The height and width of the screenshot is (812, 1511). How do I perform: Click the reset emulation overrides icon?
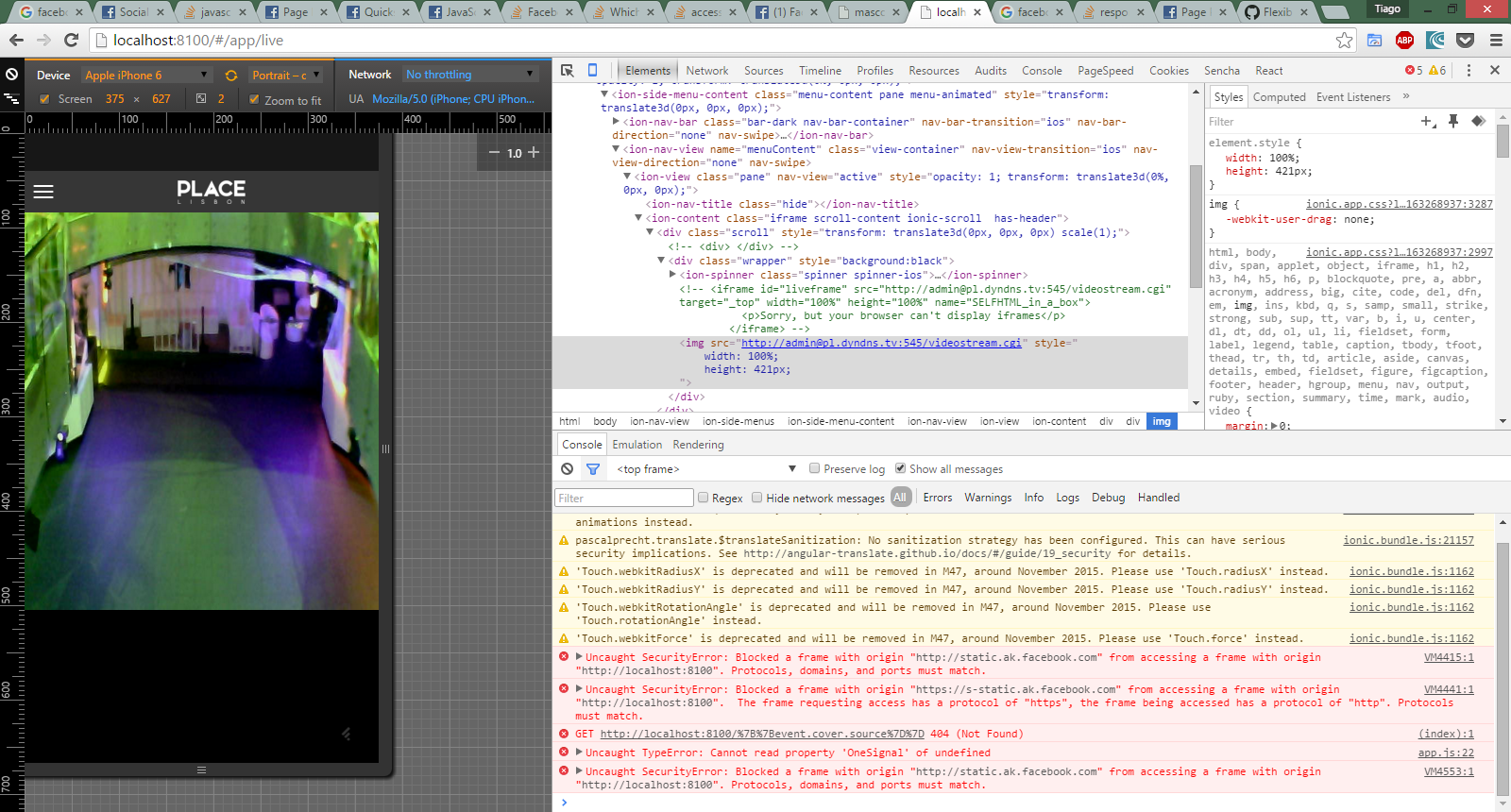click(x=11, y=75)
